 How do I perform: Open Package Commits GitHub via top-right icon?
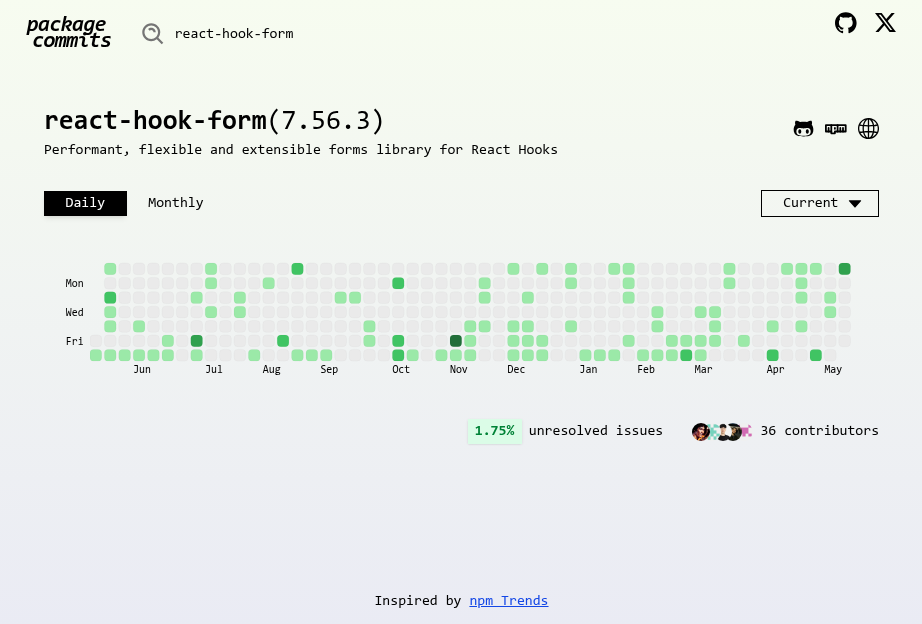coord(845,22)
